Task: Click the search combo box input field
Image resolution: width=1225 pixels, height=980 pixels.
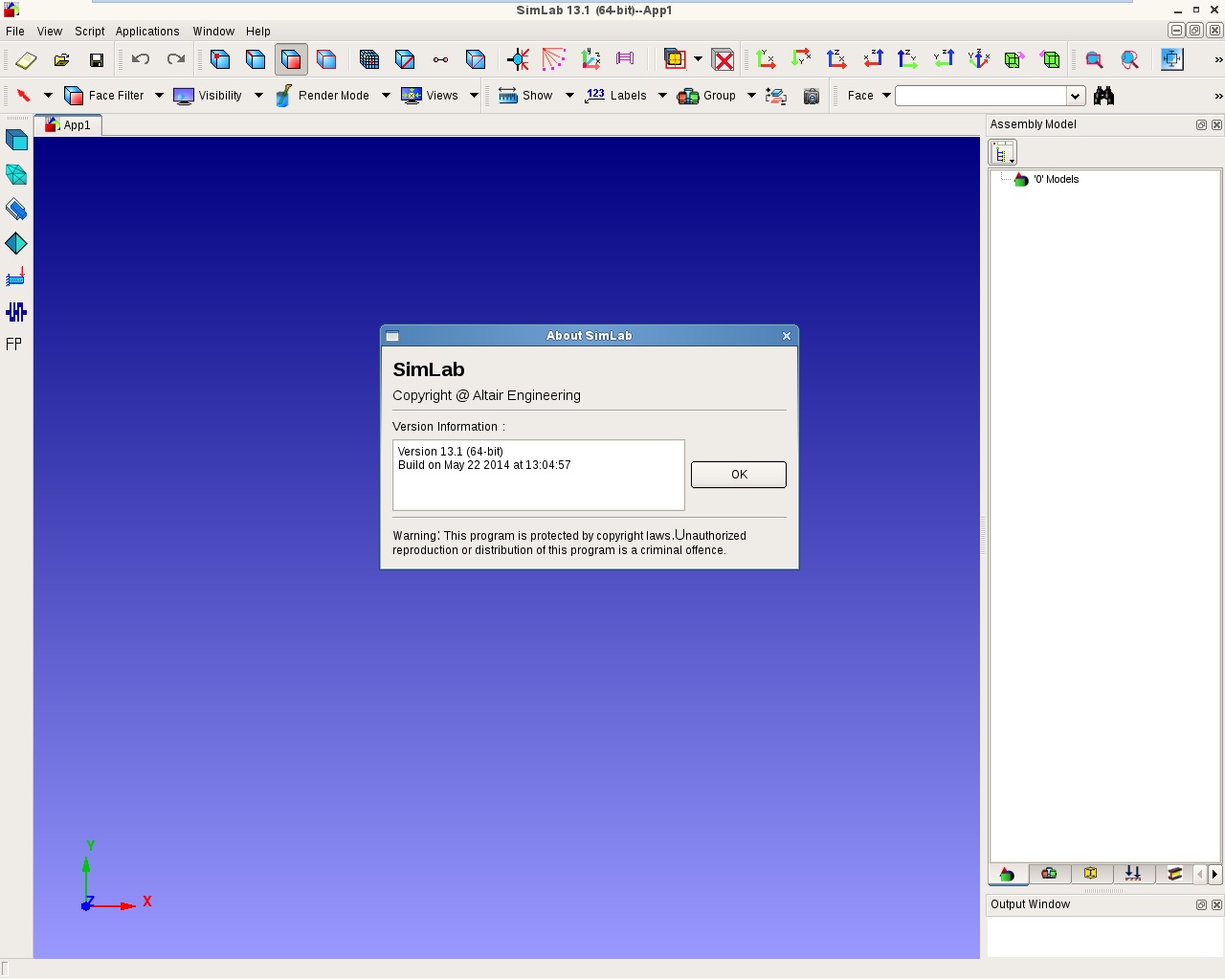Action: 981,96
